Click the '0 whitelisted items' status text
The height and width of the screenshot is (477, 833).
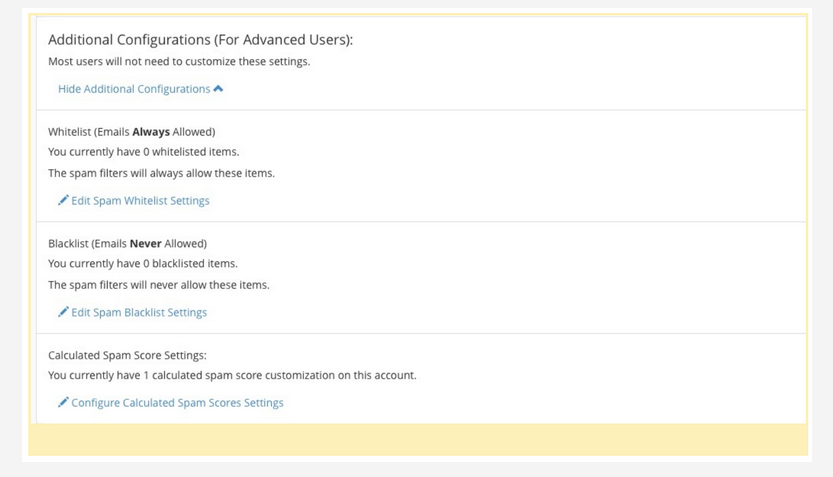(143, 152)
